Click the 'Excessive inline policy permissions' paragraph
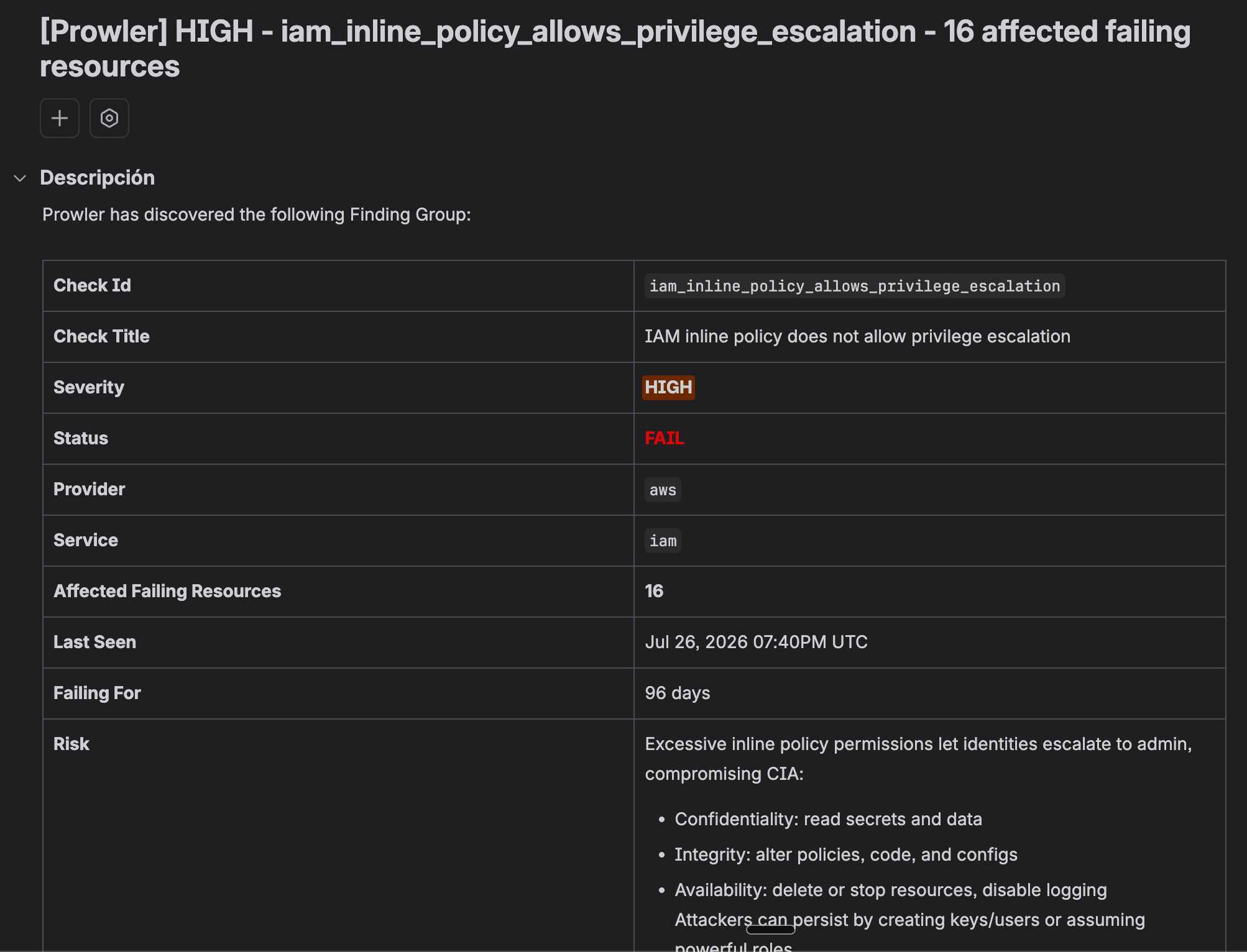Viewport: 1247px width, 952px height. pyautogui.click(x=919, y=759)
